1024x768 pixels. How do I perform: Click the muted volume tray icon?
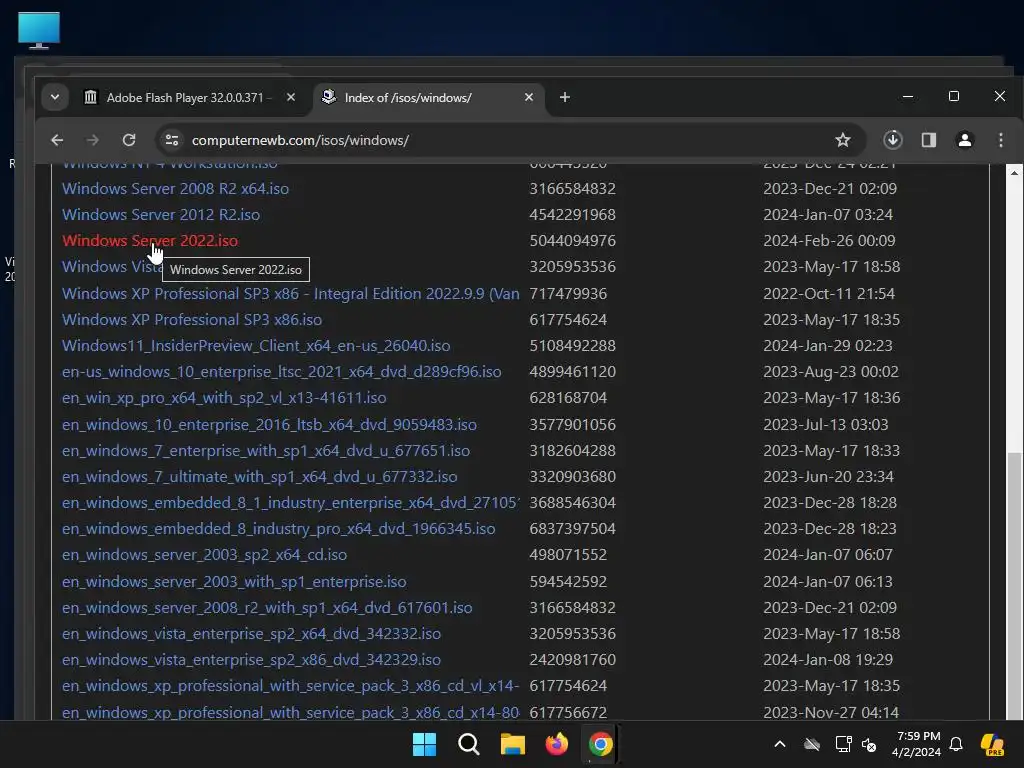[869, 744]
